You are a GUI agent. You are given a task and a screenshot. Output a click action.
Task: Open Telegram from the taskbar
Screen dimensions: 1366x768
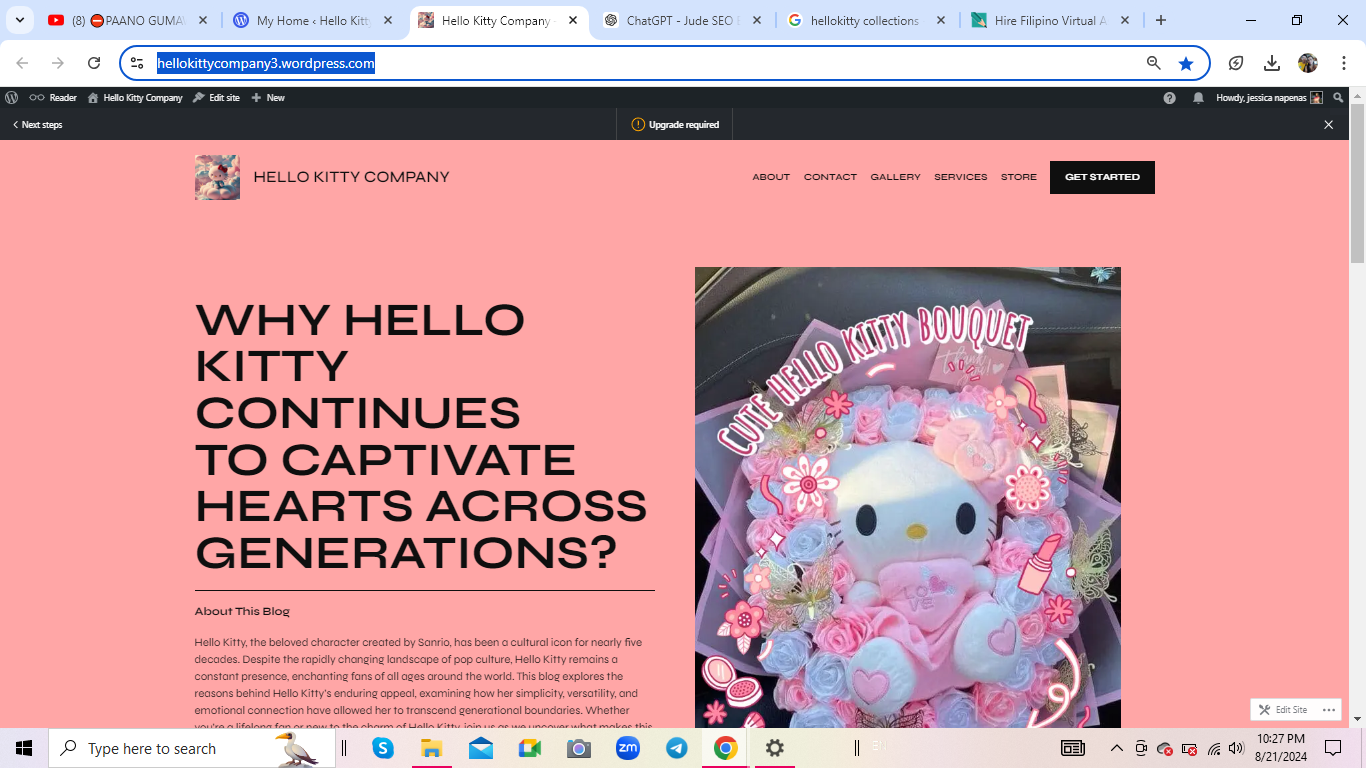[677, 748]
